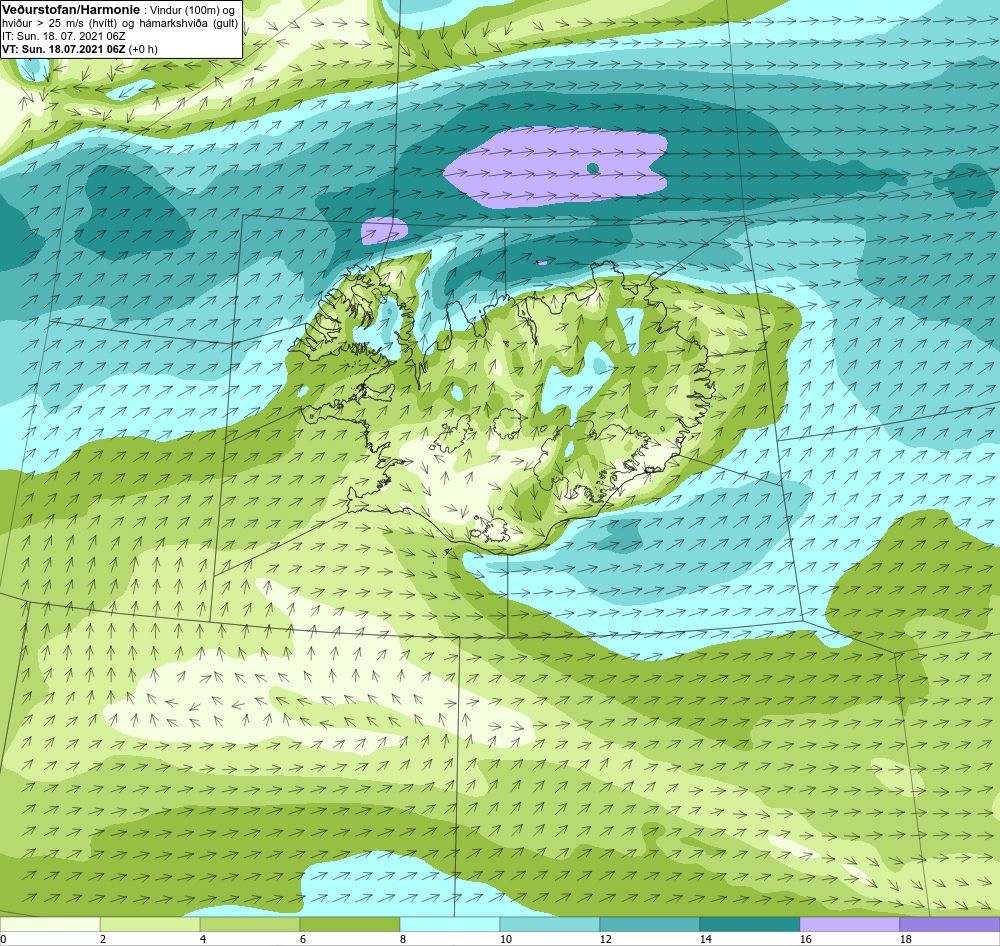Click the 0–2 m/s palest legend swatch
Viewport: 1000px width, 946px height.
click(x=50, y=925)
